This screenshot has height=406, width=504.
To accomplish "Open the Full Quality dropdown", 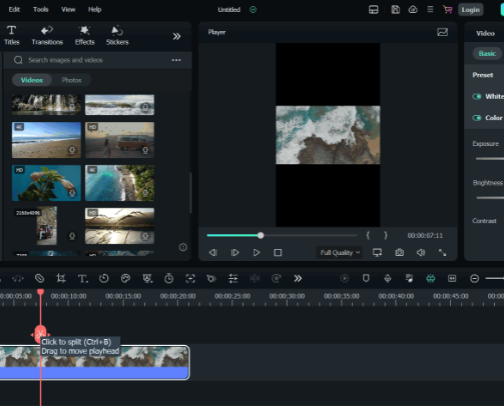I will 339,253.
